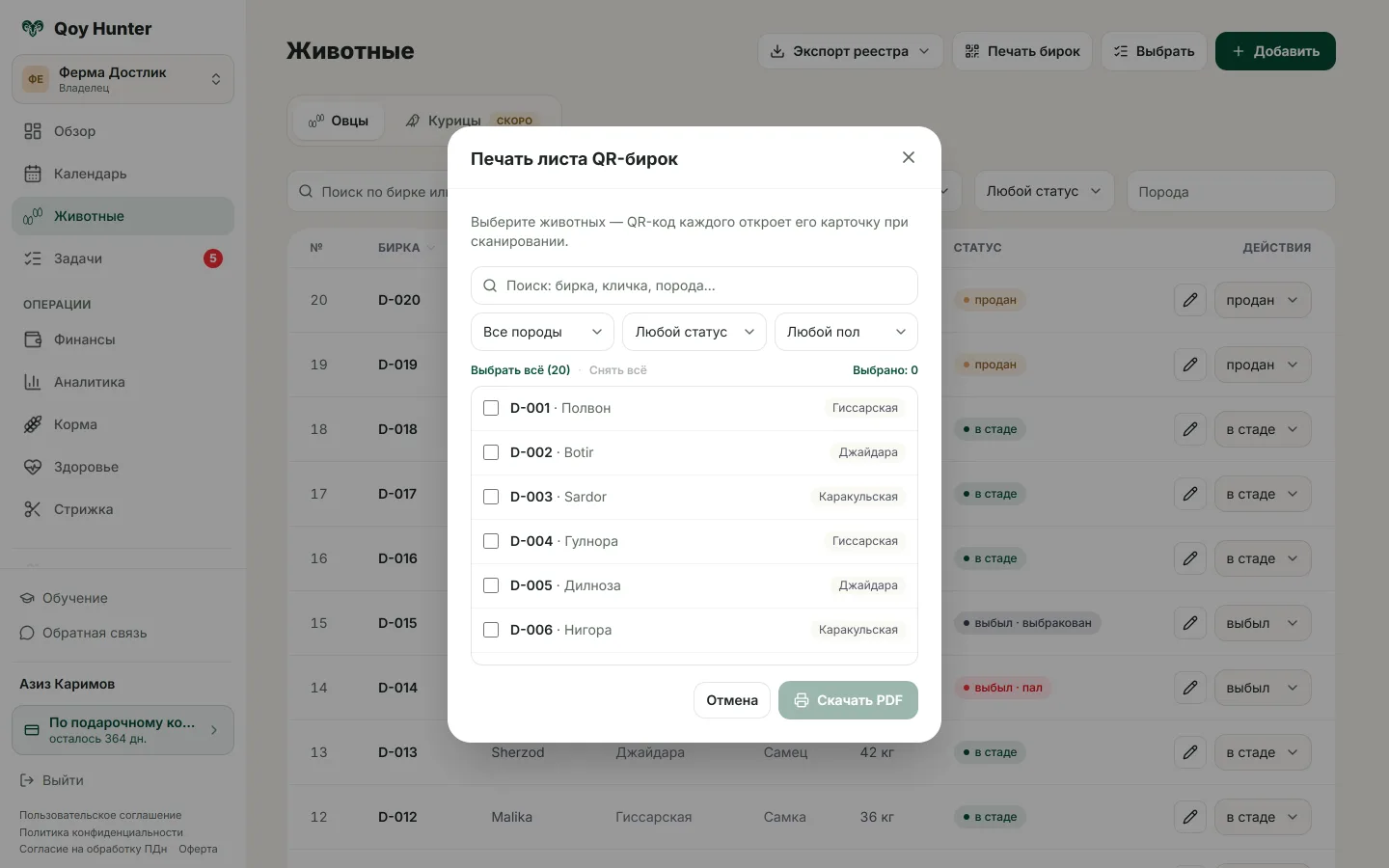
Task: Click the Оферта link
Action: tap(198, 849)
